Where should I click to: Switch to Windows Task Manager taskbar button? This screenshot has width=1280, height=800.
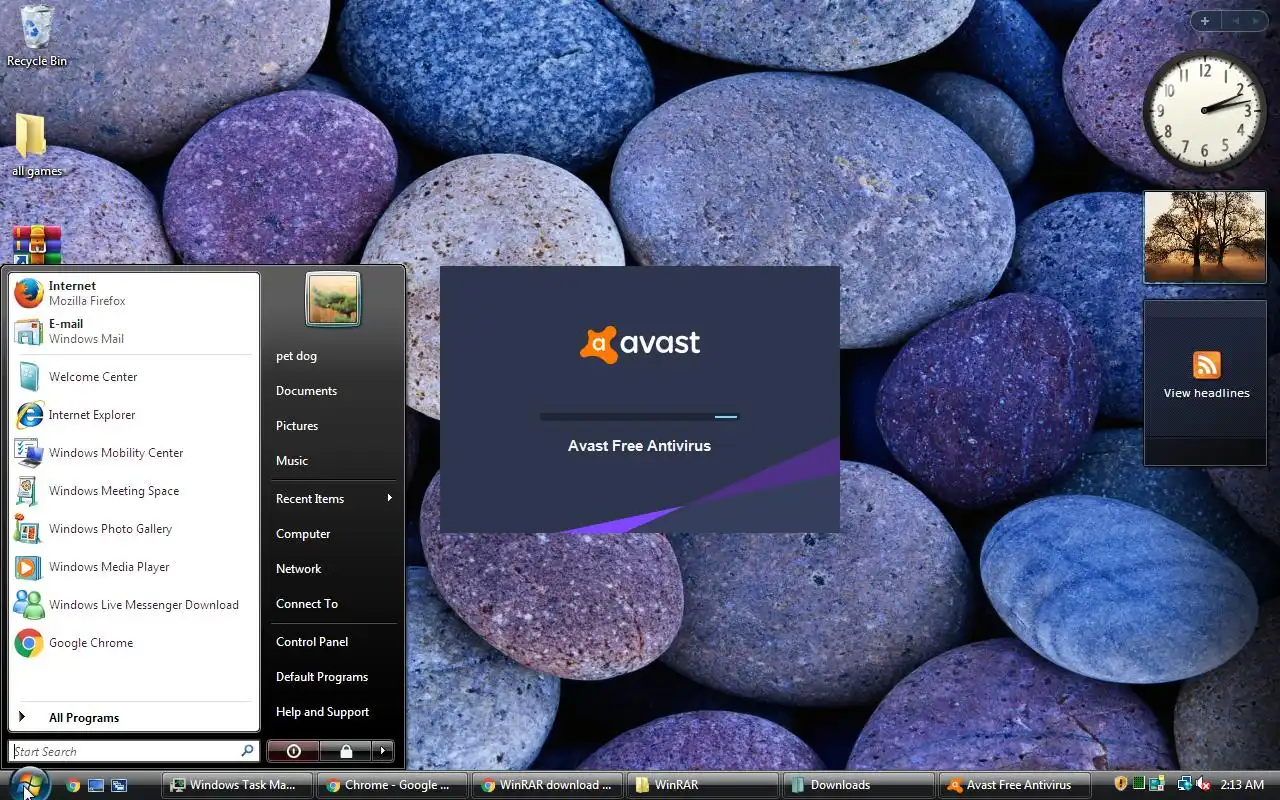click(x=237, y=785)
